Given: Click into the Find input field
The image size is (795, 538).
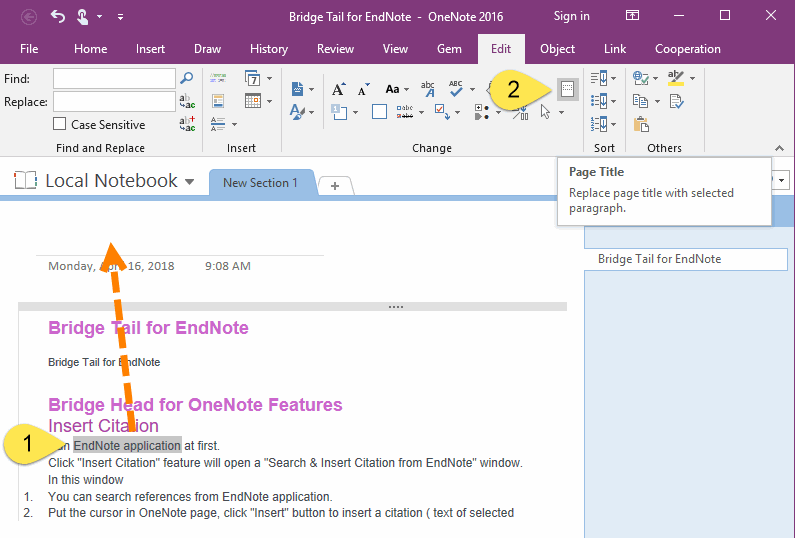Looking at the screenshot, I should (x=115, y=79).
